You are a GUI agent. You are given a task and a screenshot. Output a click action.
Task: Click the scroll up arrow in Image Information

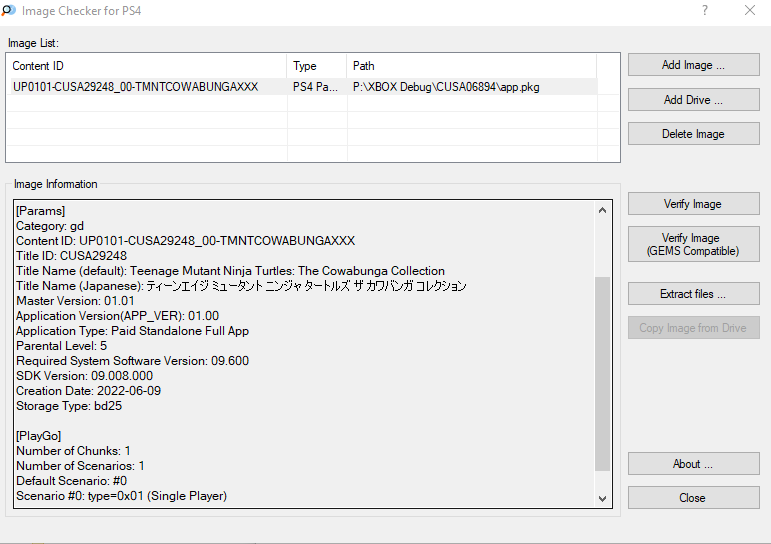coord(602,211)
